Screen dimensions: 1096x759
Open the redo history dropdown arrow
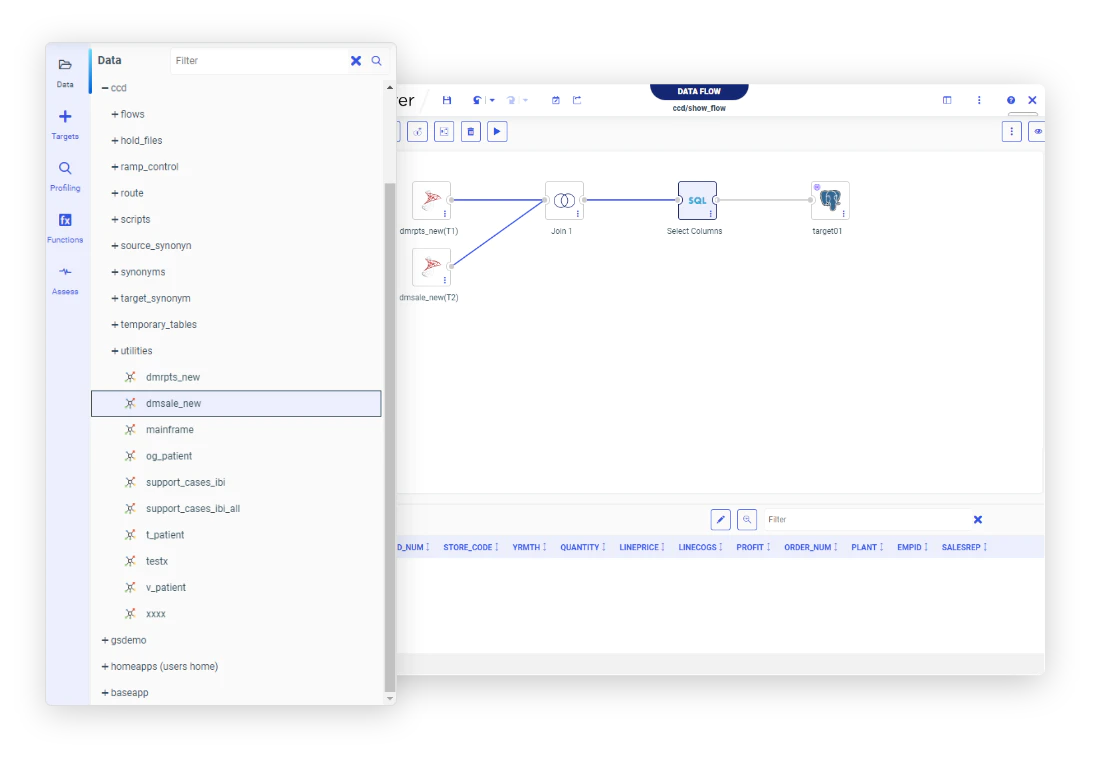point(526,100)
